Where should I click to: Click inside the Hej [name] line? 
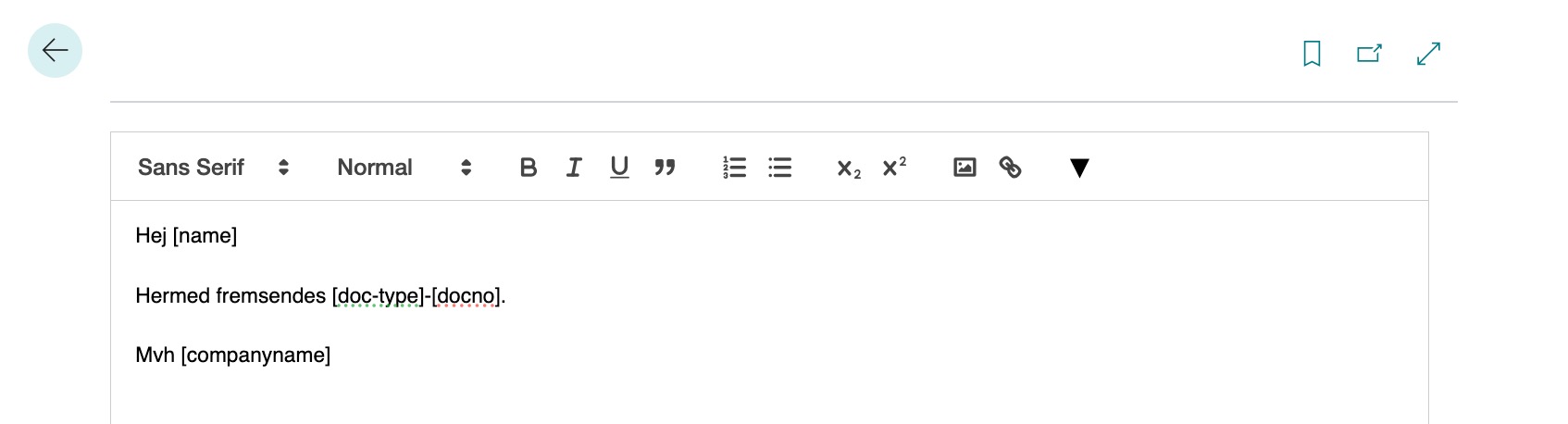pyautogui.click(x=186, y=236)
